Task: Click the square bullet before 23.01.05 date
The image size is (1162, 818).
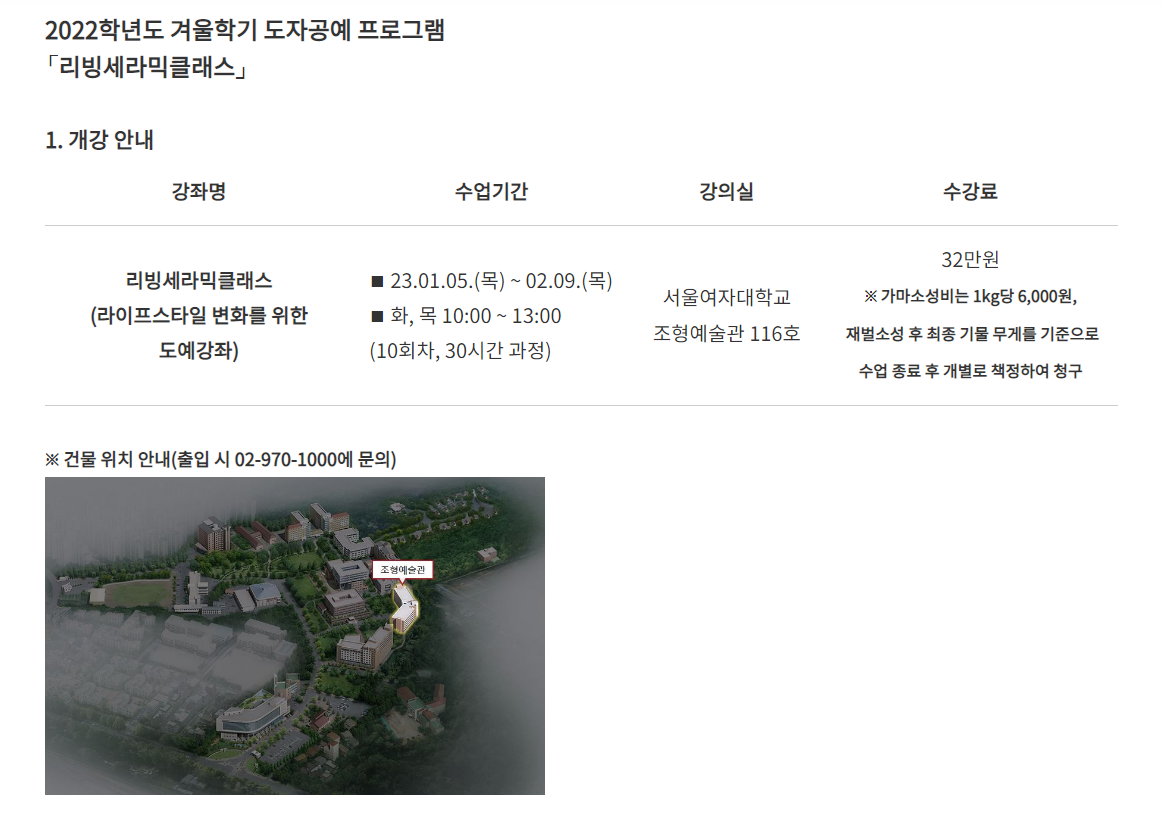Action: click(377, 281)
